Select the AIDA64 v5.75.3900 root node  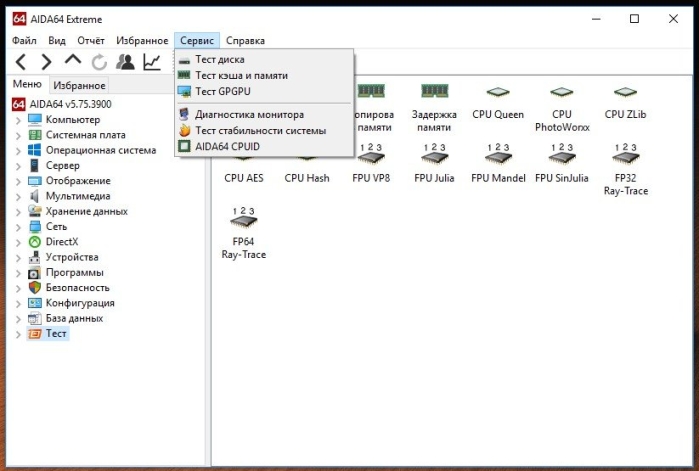62,104
